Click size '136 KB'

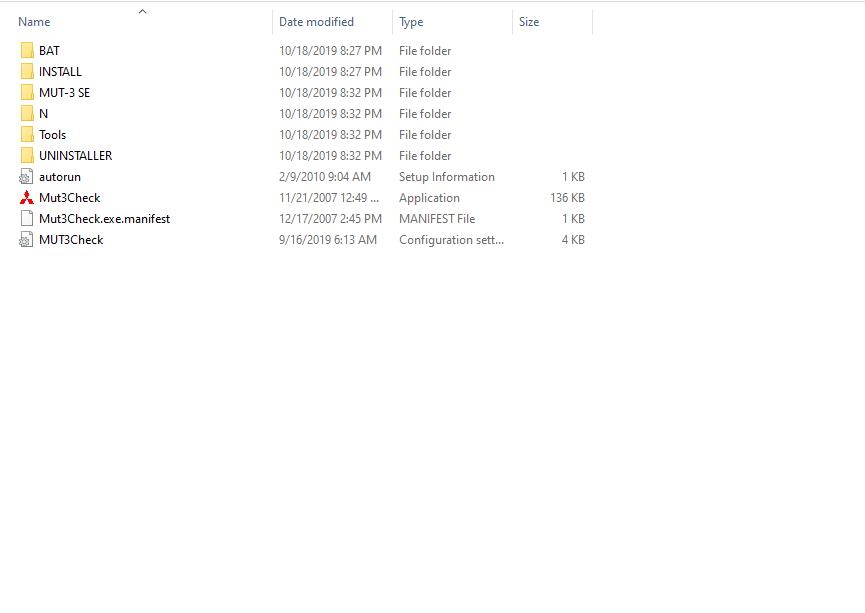567,198
